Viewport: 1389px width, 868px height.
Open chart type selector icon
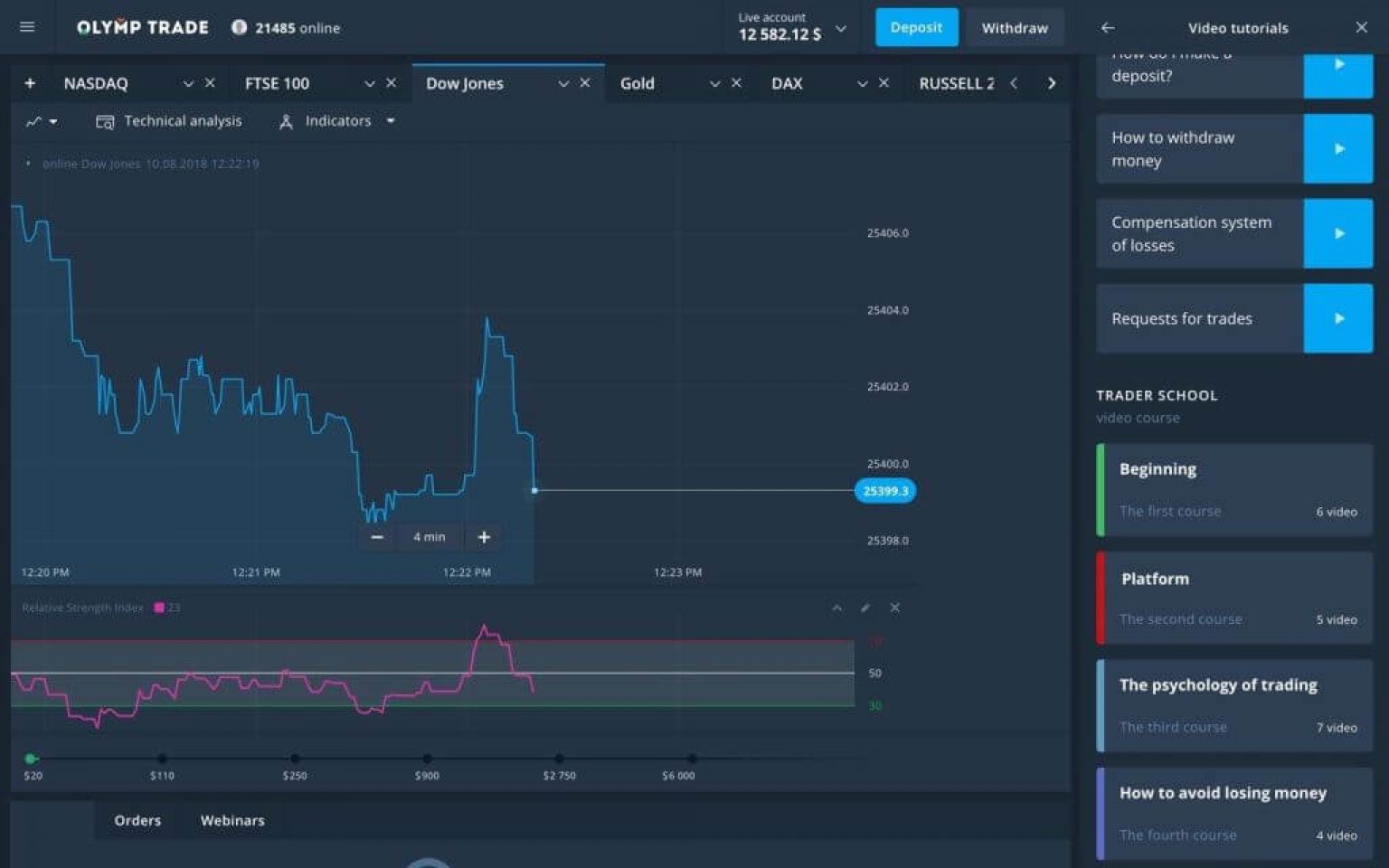[42, 121]
